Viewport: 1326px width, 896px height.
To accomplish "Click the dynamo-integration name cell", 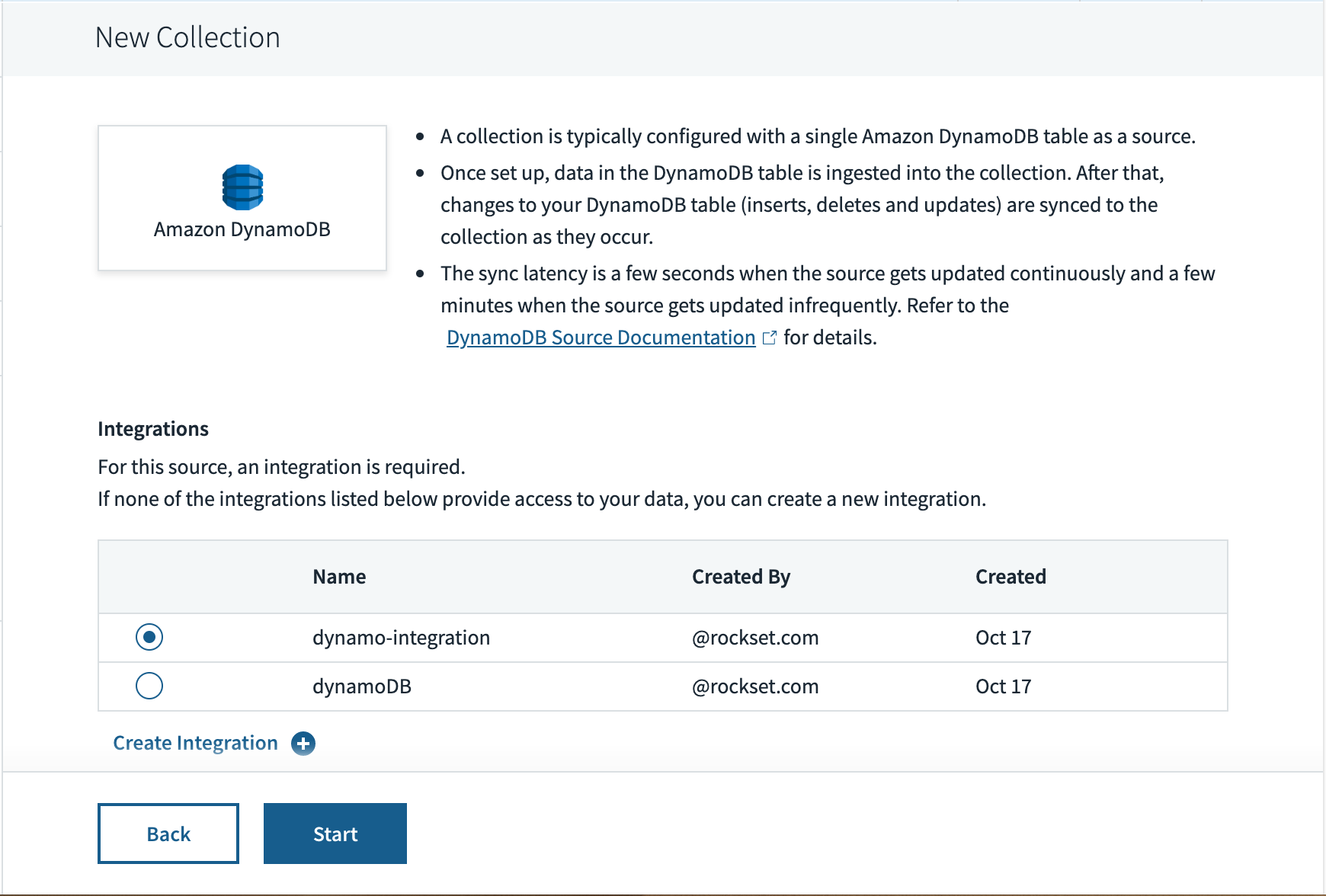I will click(401, 638).
